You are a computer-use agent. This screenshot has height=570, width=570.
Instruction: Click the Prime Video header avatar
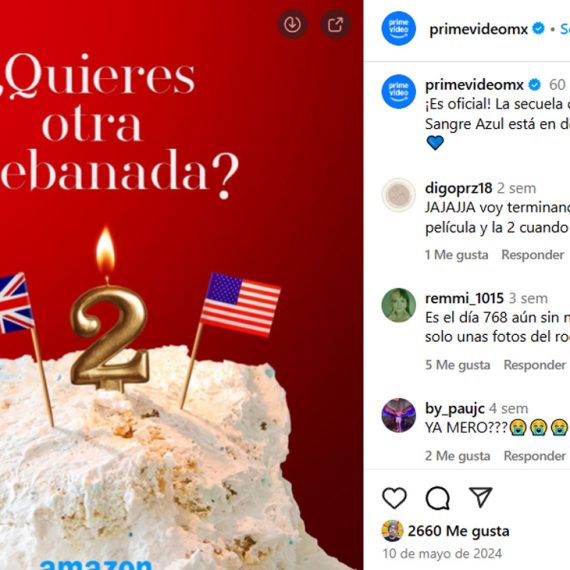(399, 28)
